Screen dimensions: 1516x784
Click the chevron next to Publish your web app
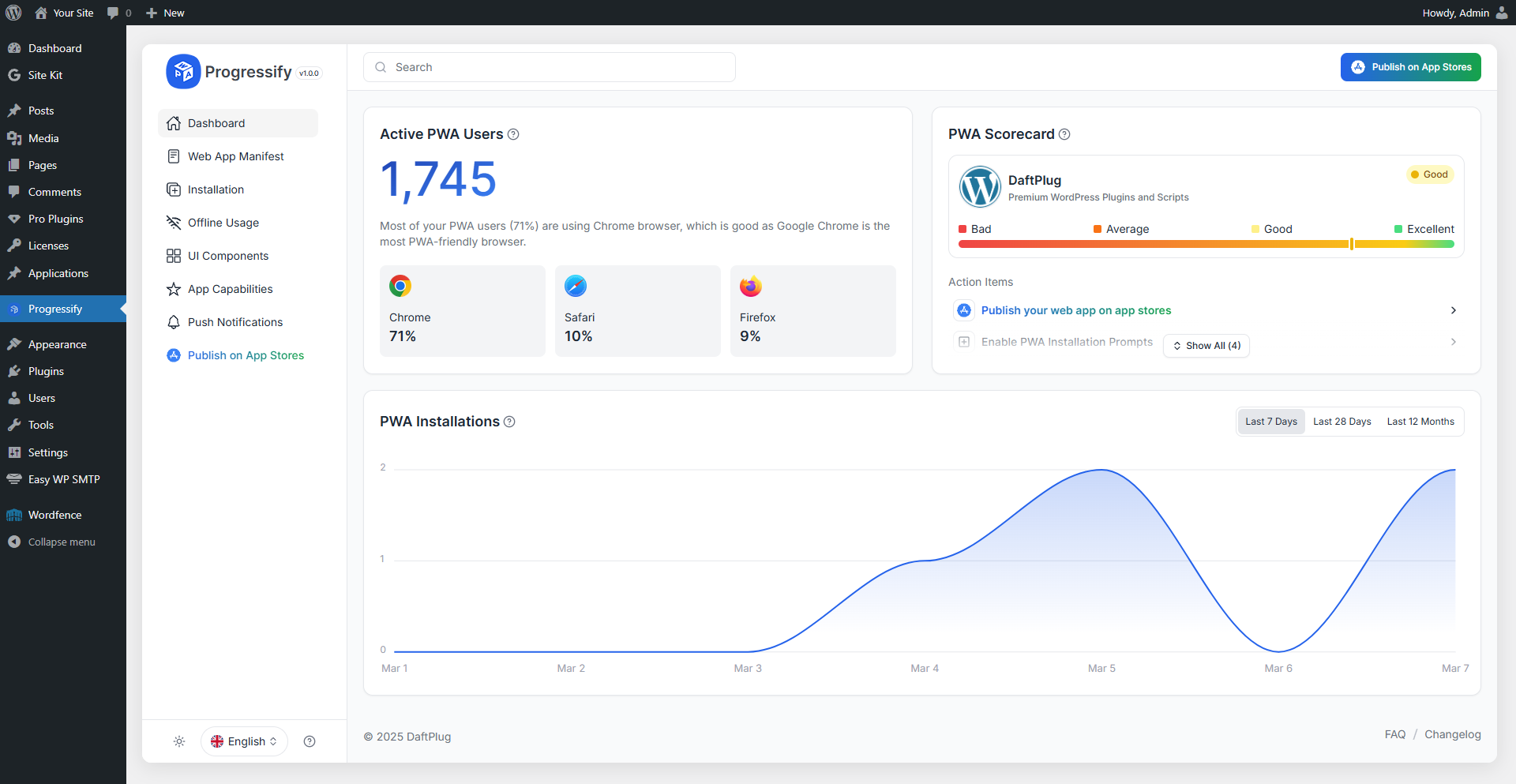coord(1454,310)
